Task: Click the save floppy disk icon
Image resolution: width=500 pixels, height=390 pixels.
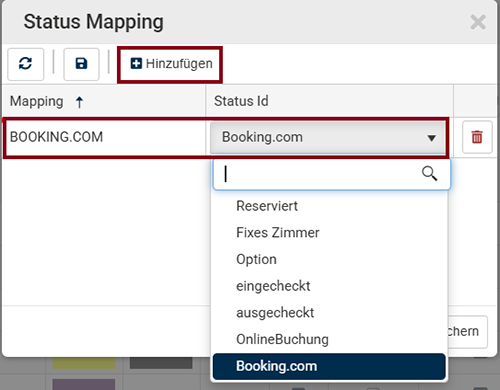Action: pyautogui.click(x=81, y=64)
